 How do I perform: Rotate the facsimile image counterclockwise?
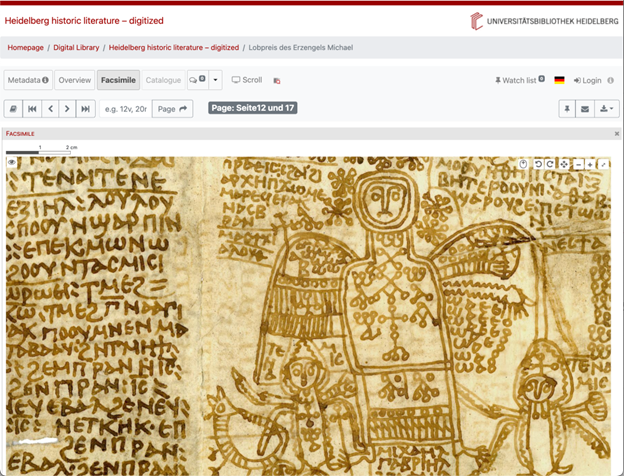click(538, 164)
